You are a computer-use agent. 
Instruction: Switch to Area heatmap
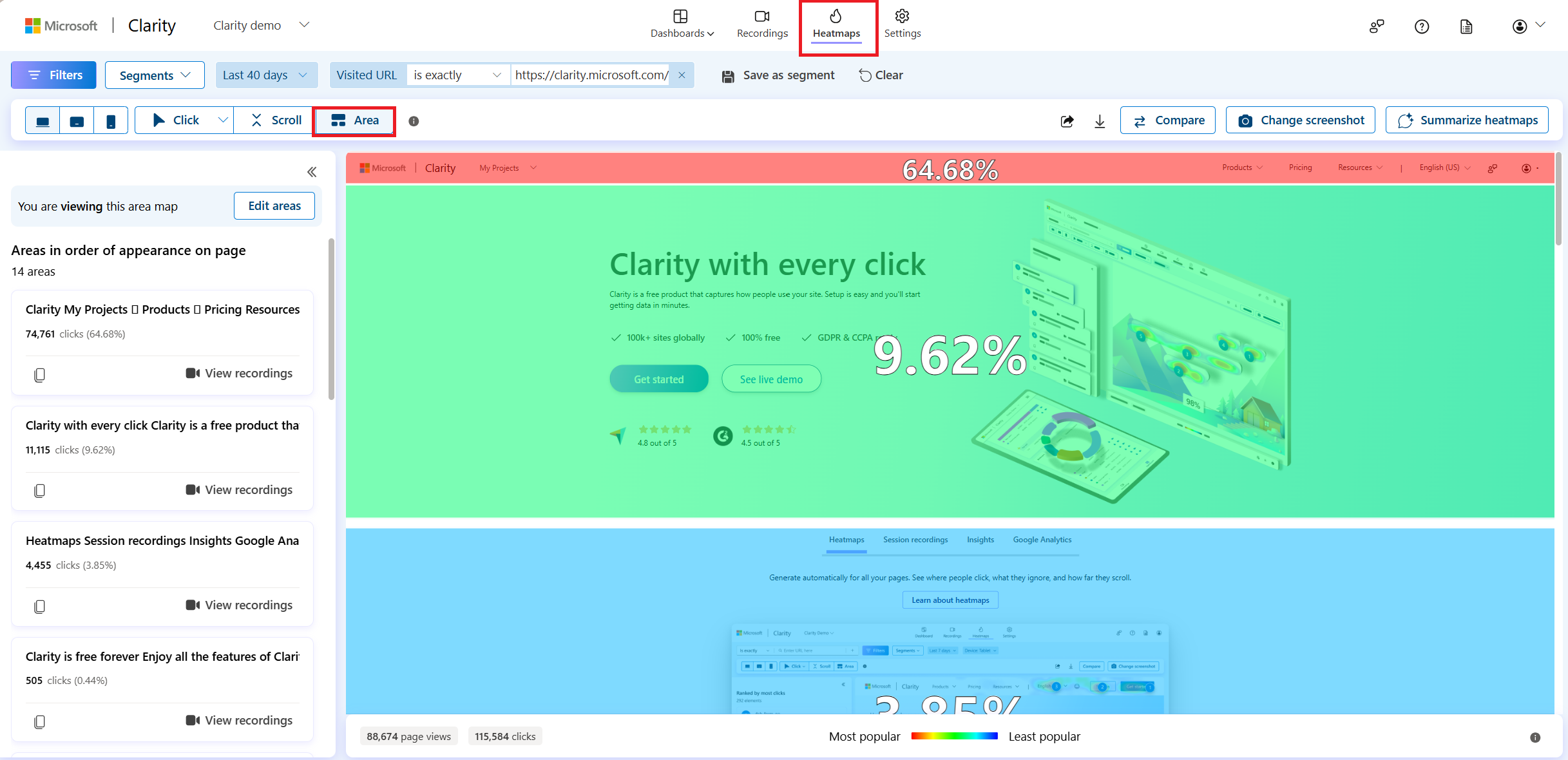(x=354, y=120)
